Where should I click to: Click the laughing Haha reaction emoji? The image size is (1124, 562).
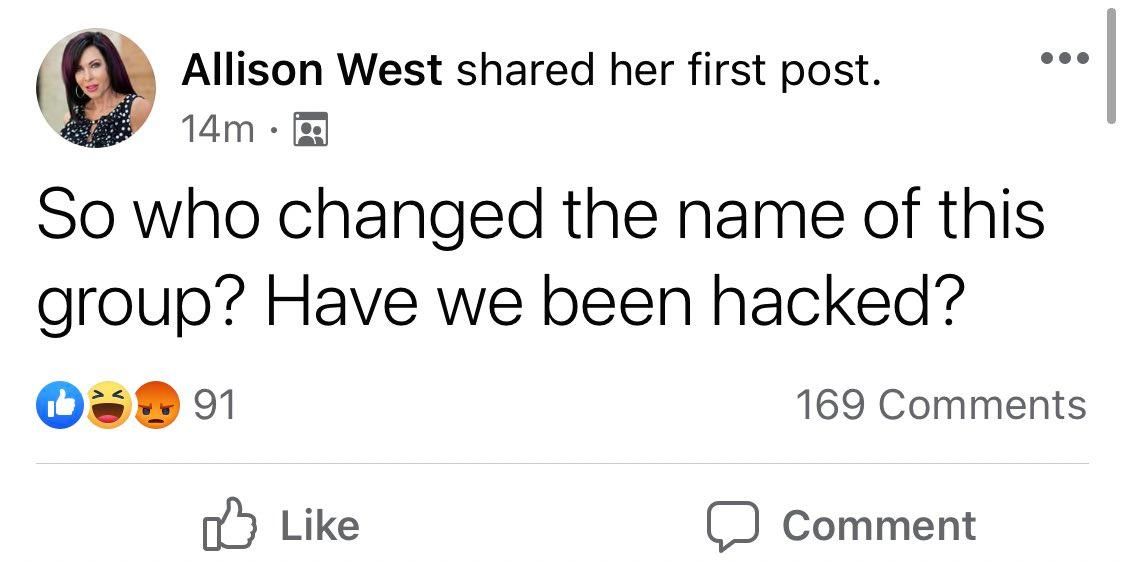pos(108,405)
